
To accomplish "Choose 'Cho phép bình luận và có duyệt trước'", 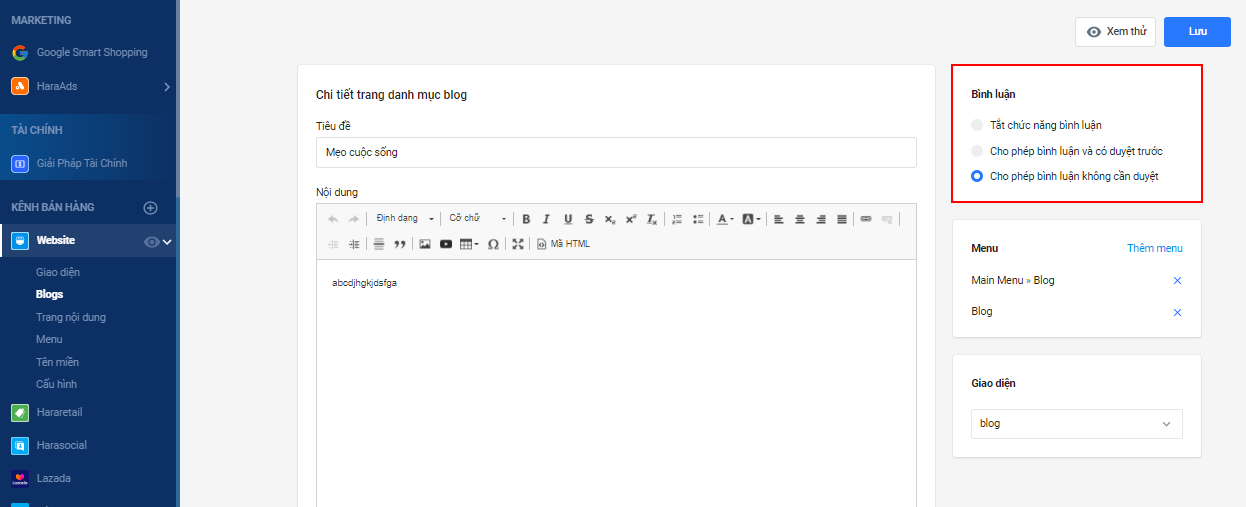I will (x=977, y=151).
